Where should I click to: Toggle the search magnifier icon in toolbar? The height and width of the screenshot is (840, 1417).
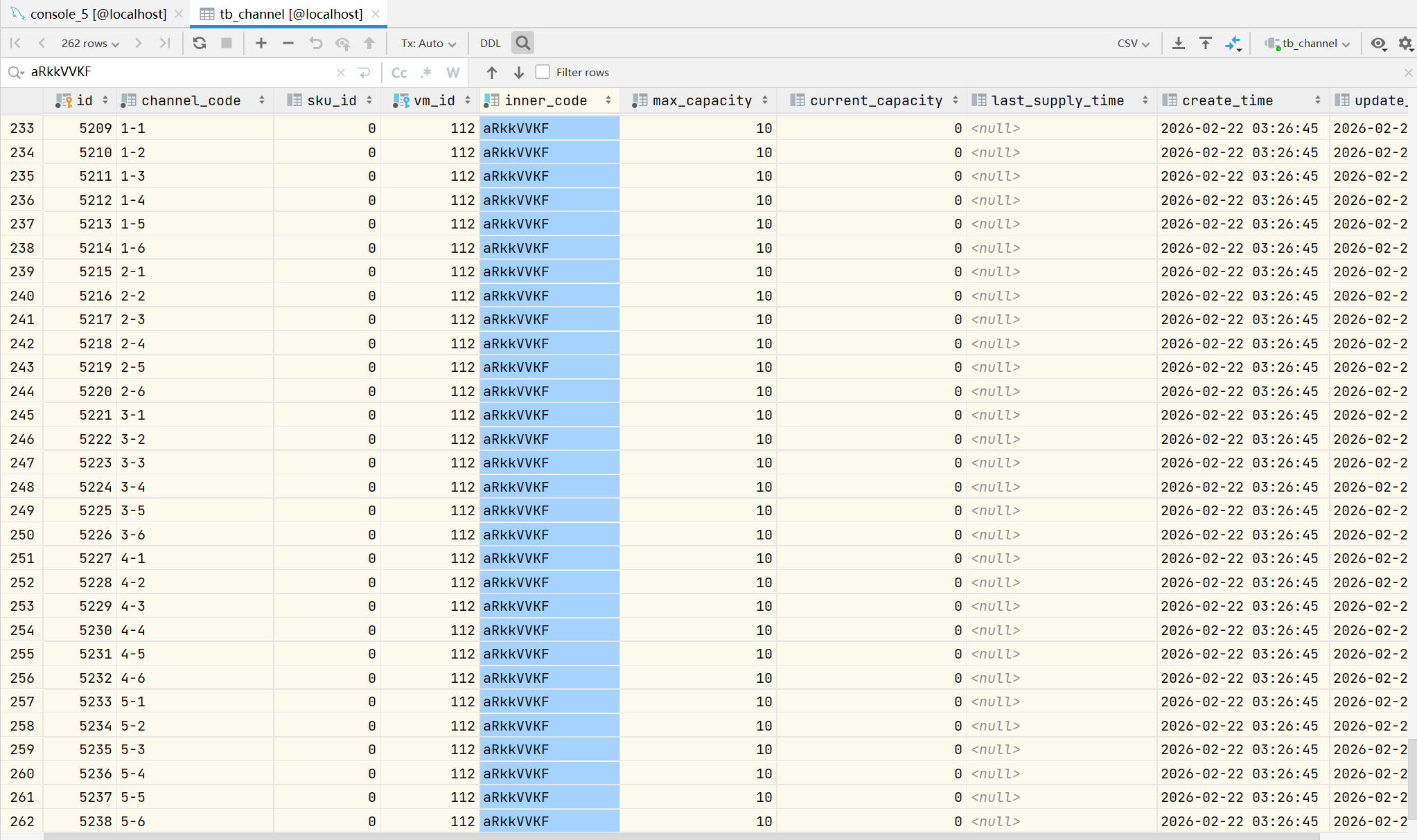523,43
